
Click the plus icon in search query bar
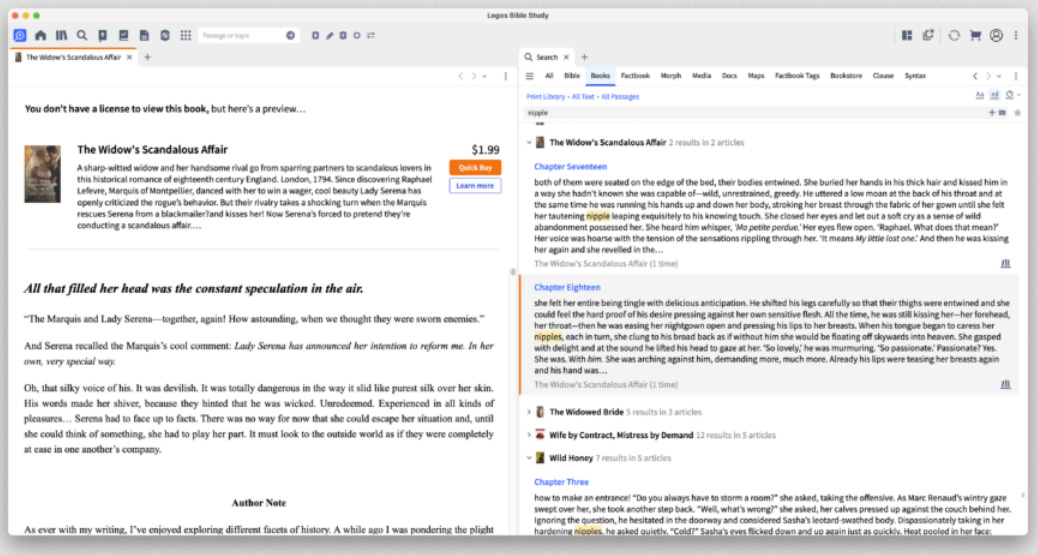(x=992, y=113)
